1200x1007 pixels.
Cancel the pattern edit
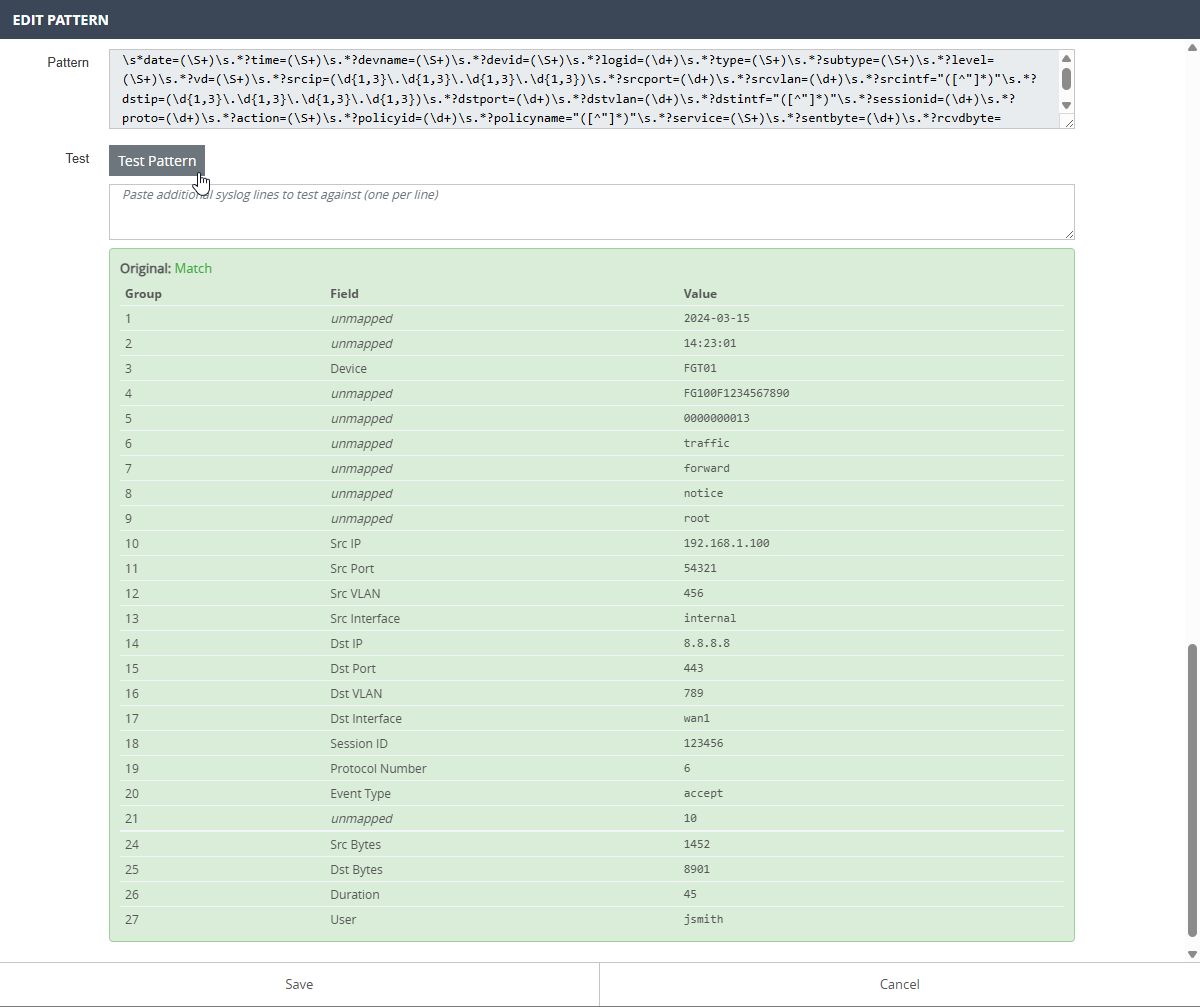[899, 984]
